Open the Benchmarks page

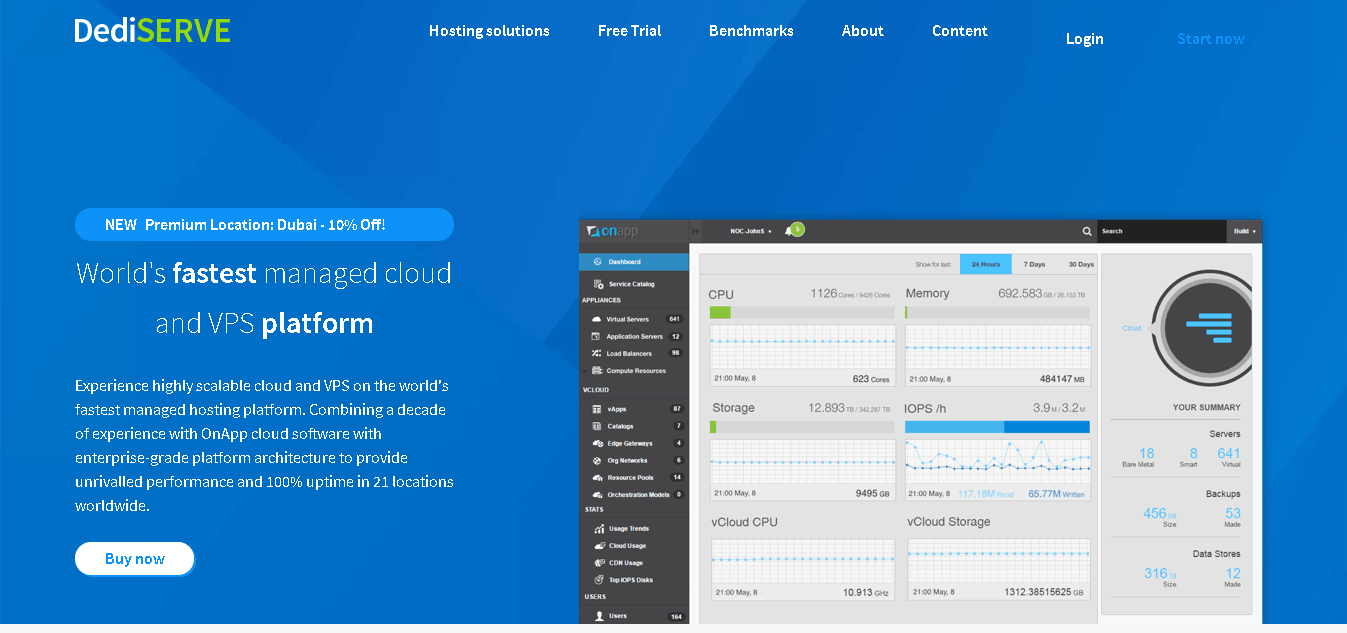point(751,31)
